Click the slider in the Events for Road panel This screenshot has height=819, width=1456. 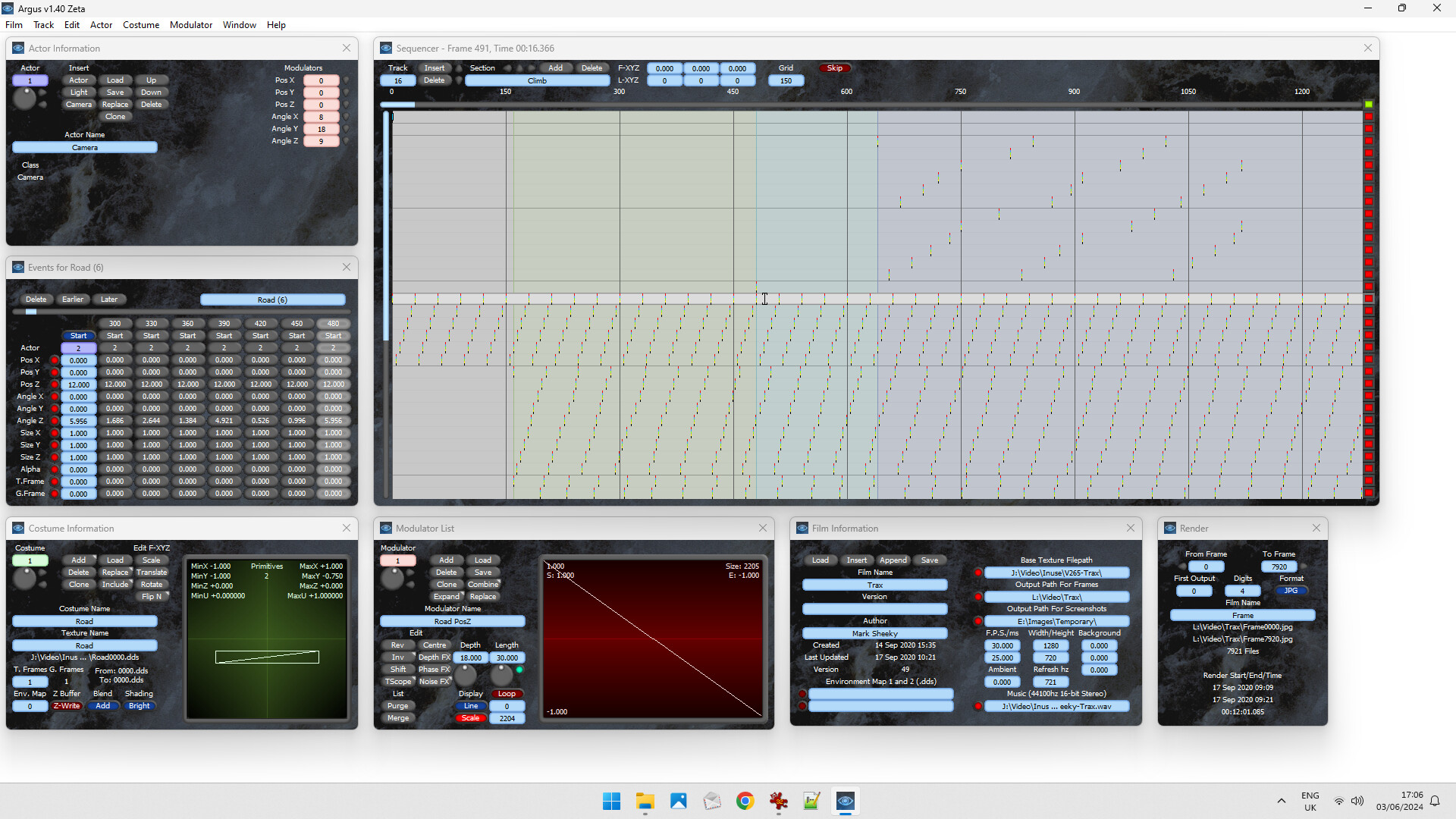pos(30,311)
